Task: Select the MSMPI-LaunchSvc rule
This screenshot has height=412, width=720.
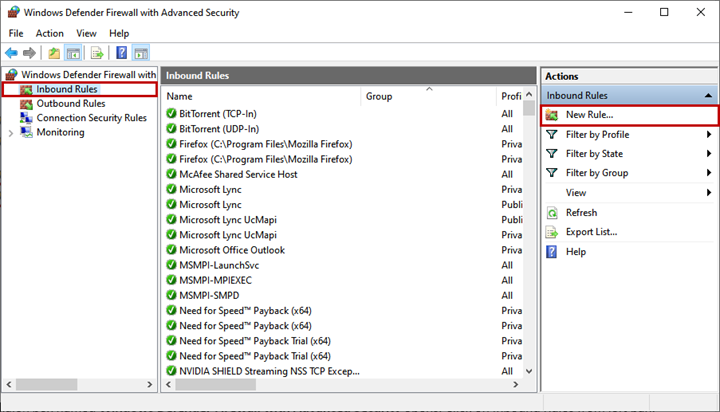Action: 219,265
